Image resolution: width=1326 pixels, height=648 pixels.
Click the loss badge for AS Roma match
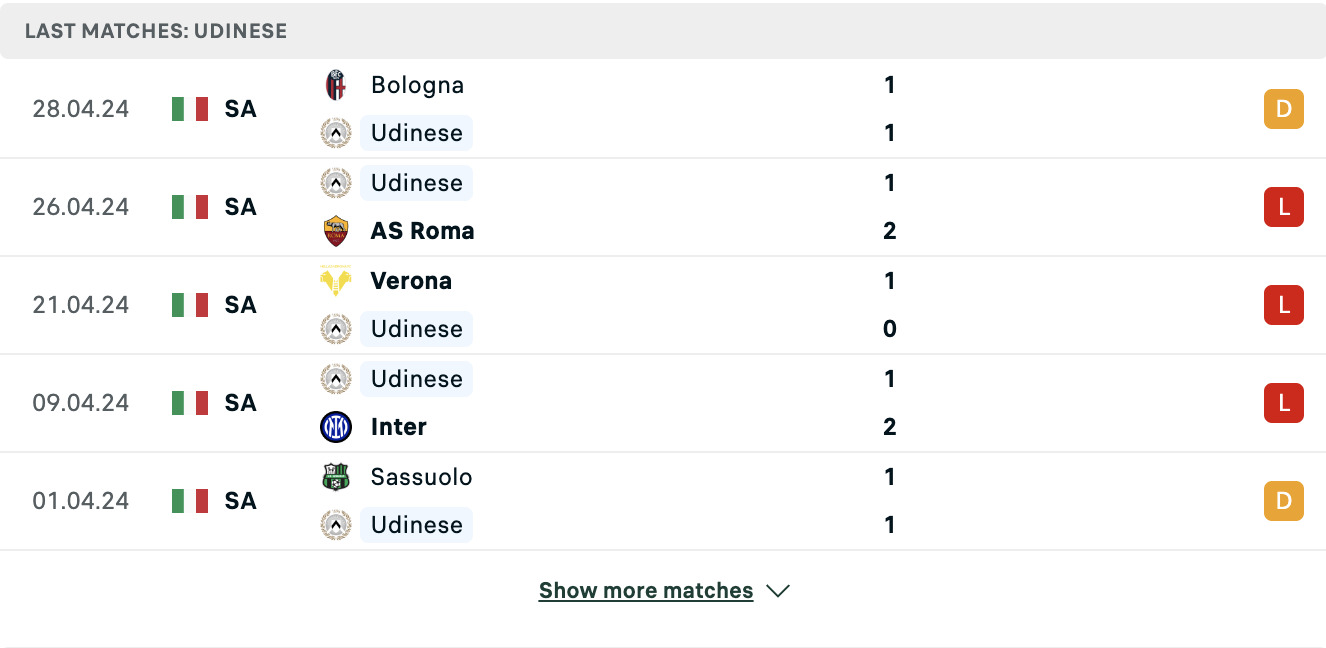click(1284, 207)
